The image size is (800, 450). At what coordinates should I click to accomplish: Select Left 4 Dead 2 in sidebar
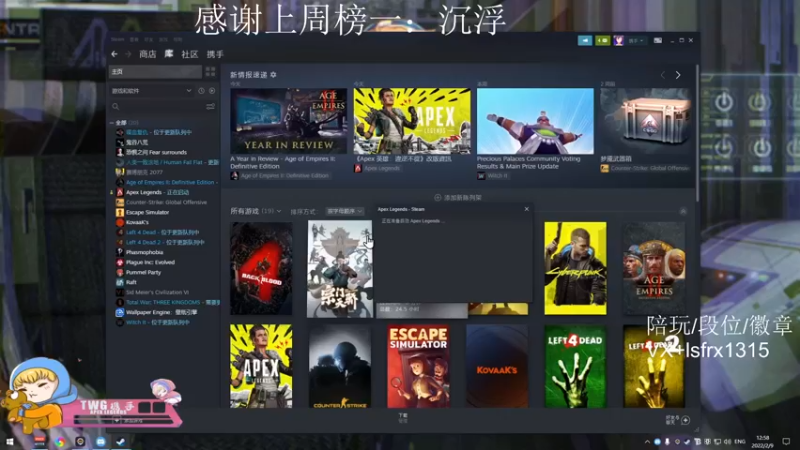[x=160, y=242]
